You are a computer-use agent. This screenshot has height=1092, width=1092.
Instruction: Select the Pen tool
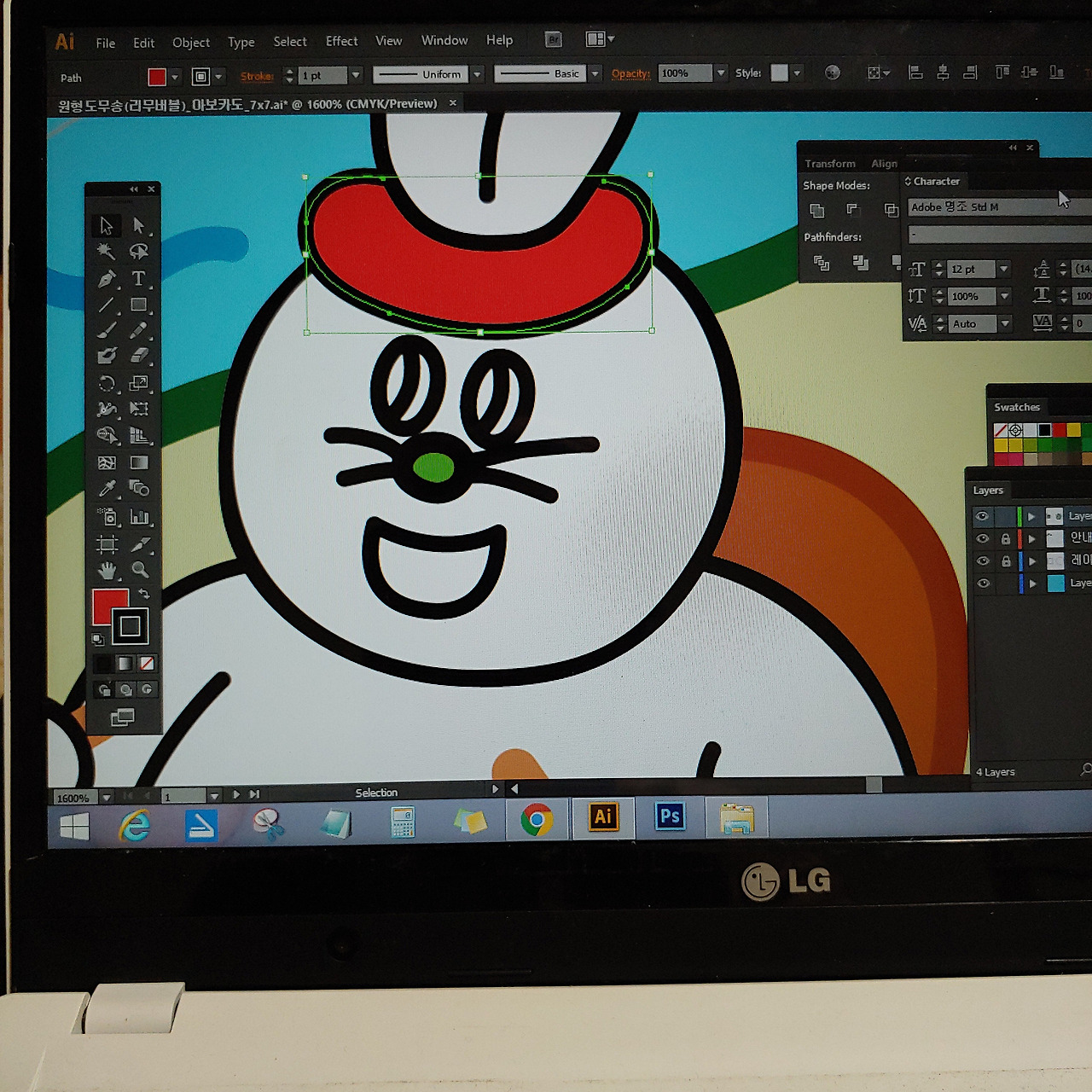coord(106,278)
